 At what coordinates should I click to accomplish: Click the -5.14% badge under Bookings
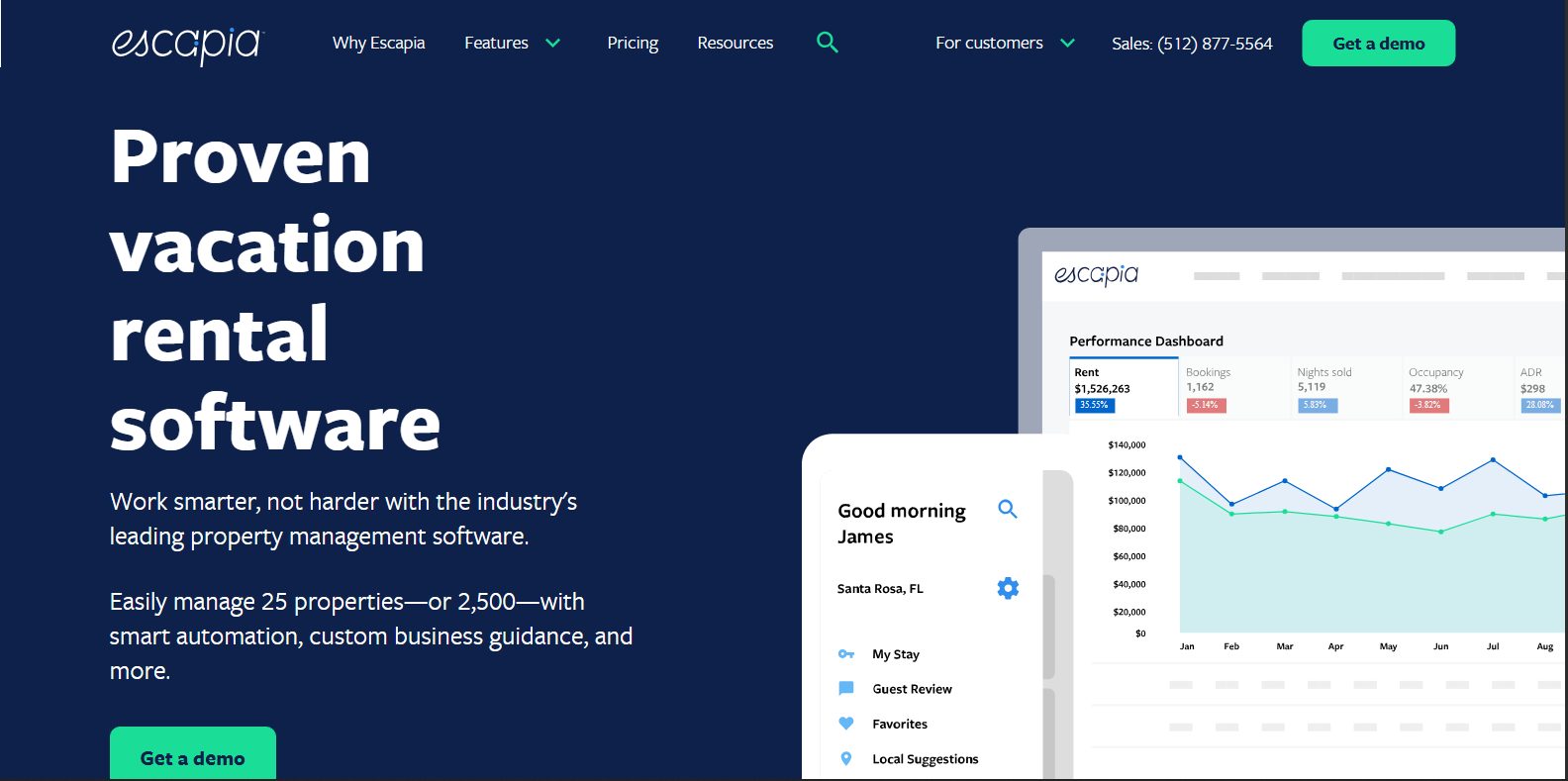(x=1206, y=405)
